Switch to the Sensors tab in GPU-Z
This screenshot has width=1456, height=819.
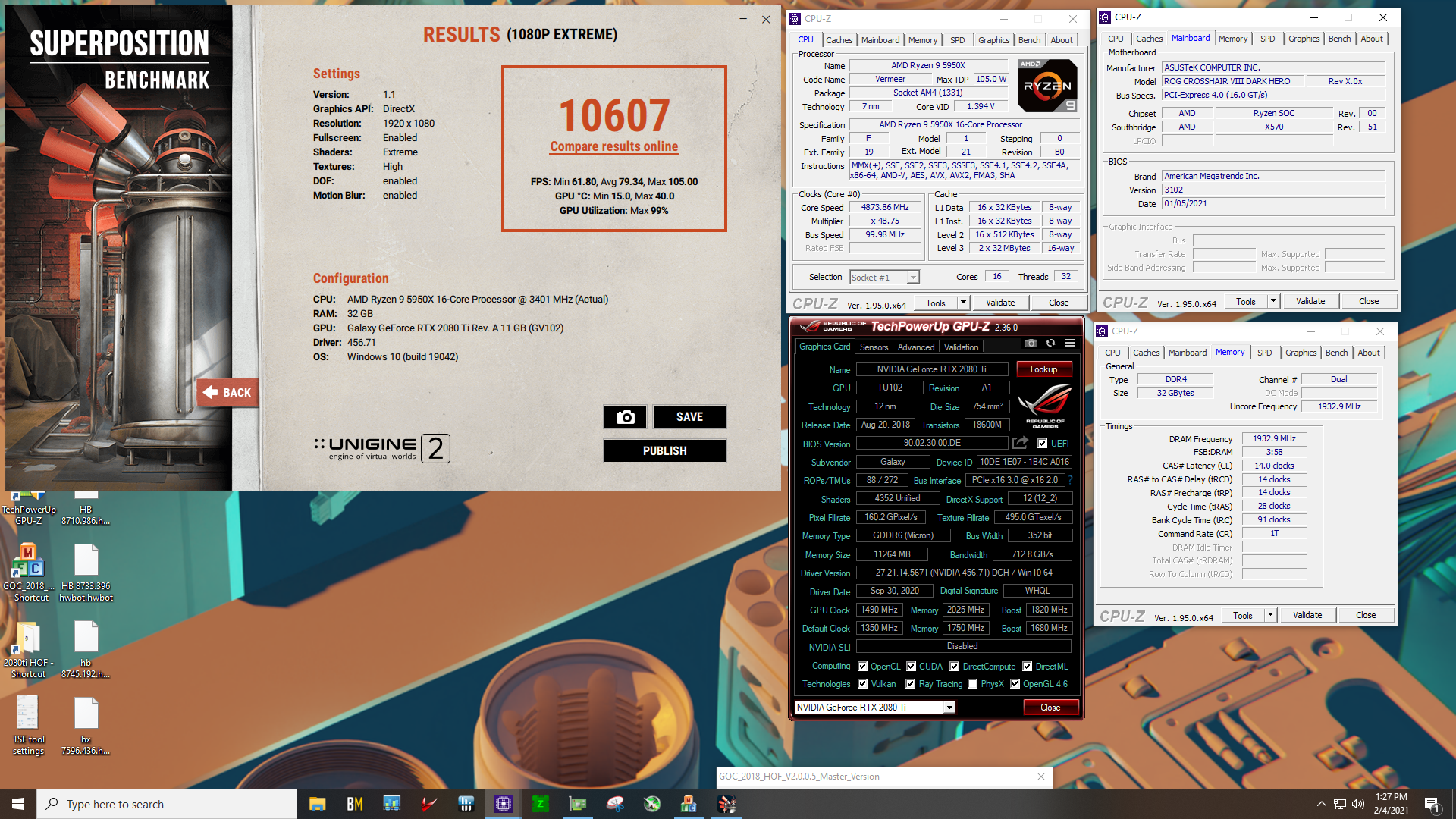click(x=874, y=347)
